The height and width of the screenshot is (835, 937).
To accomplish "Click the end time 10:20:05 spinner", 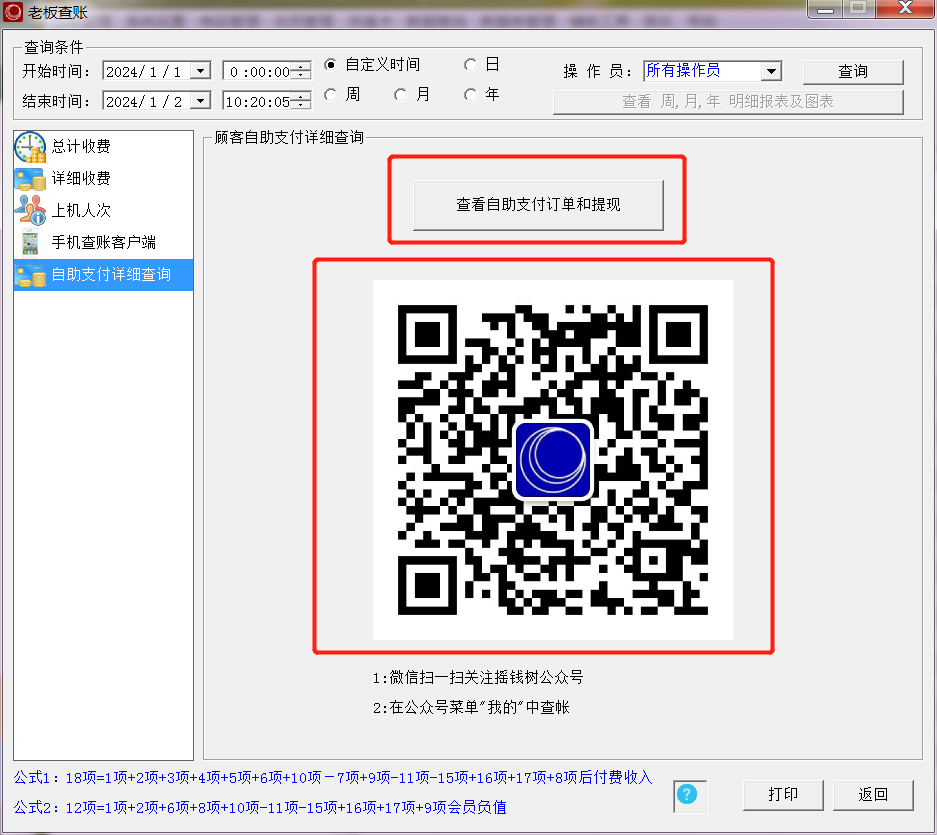I will 303,101.
